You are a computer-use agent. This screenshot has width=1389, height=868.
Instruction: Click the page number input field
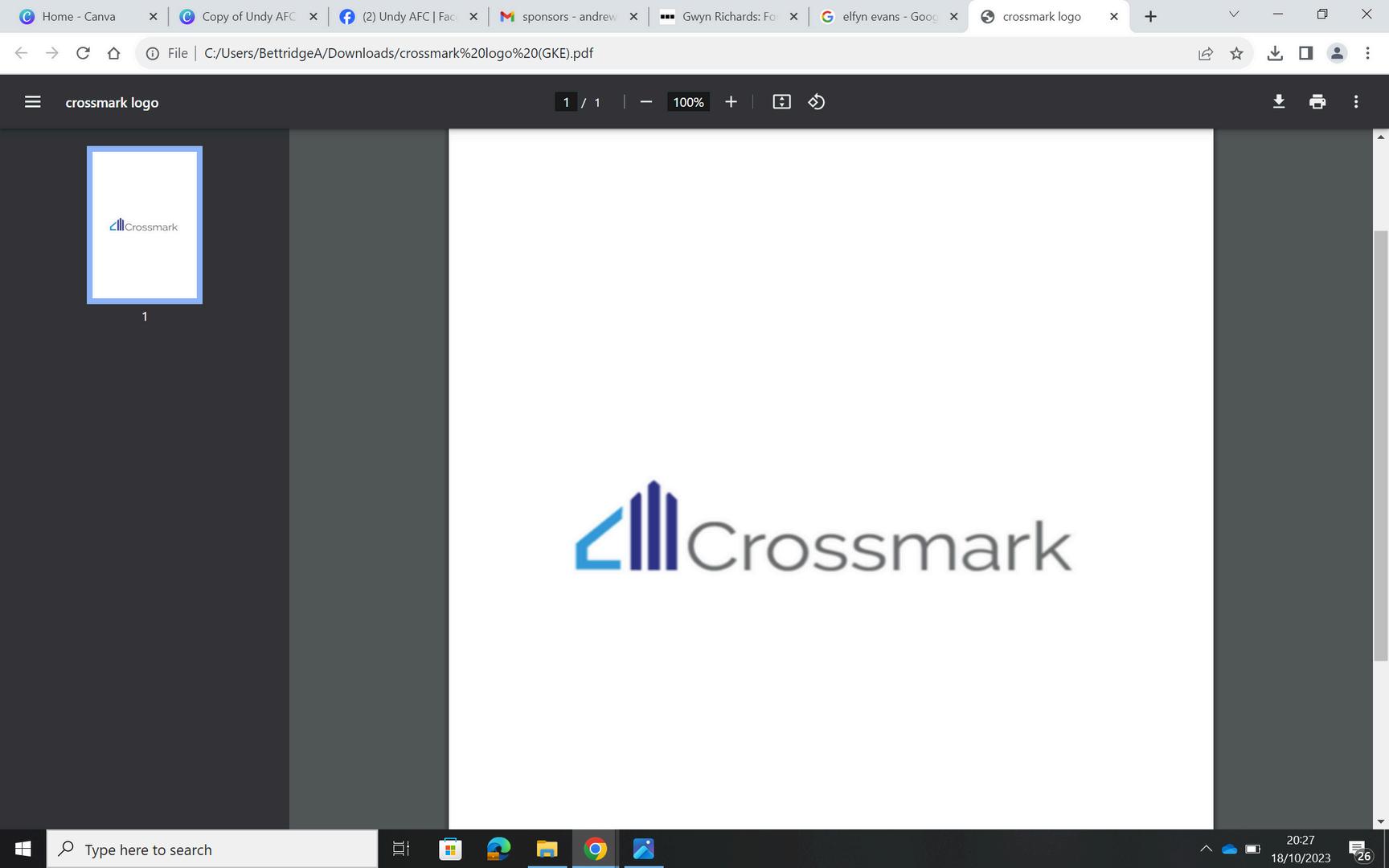point(566,102)
